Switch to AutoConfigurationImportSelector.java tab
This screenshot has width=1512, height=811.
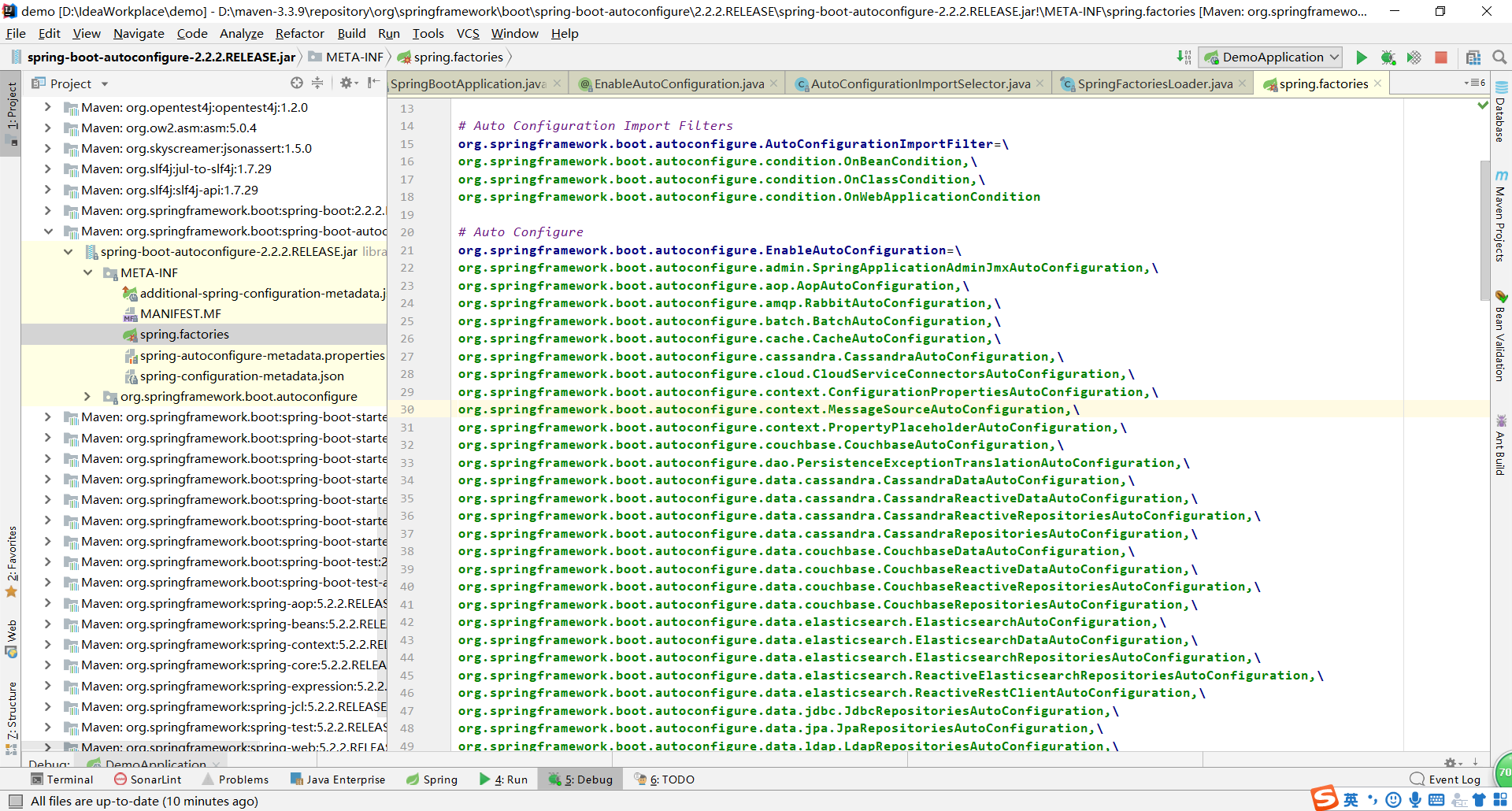920,83
